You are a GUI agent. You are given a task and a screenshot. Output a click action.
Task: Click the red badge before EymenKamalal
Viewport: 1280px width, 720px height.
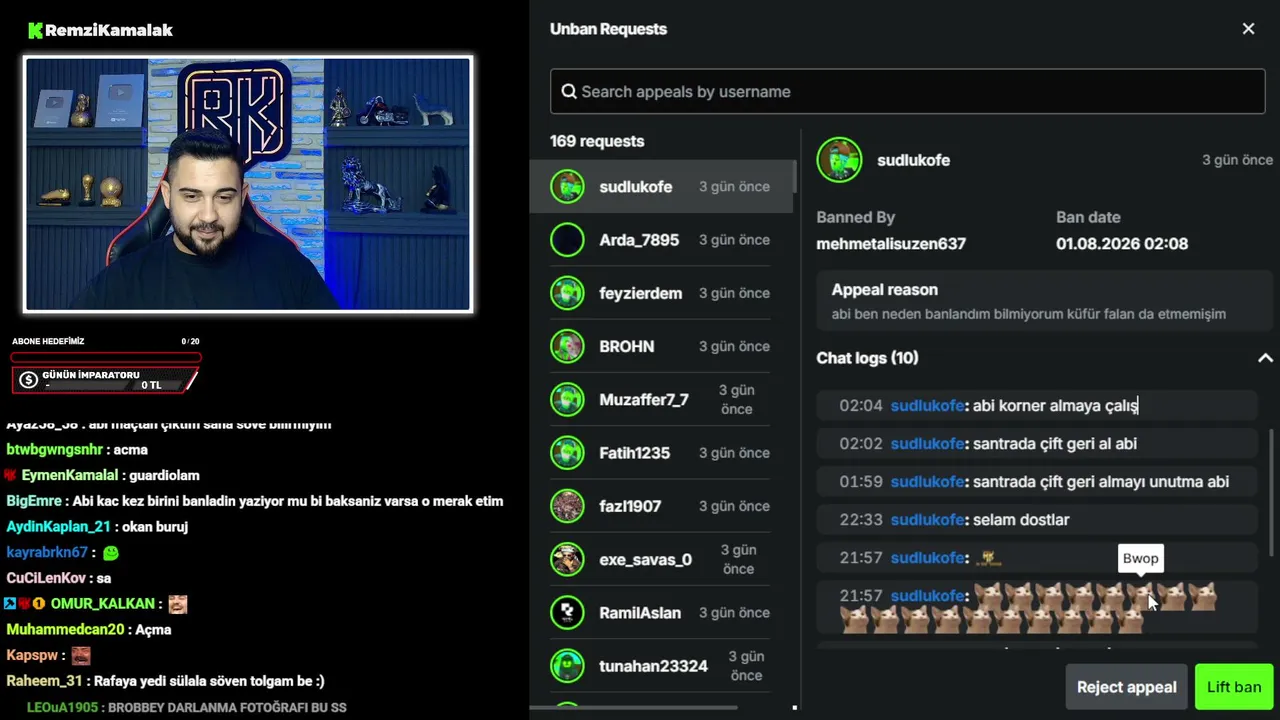[11, 476]
